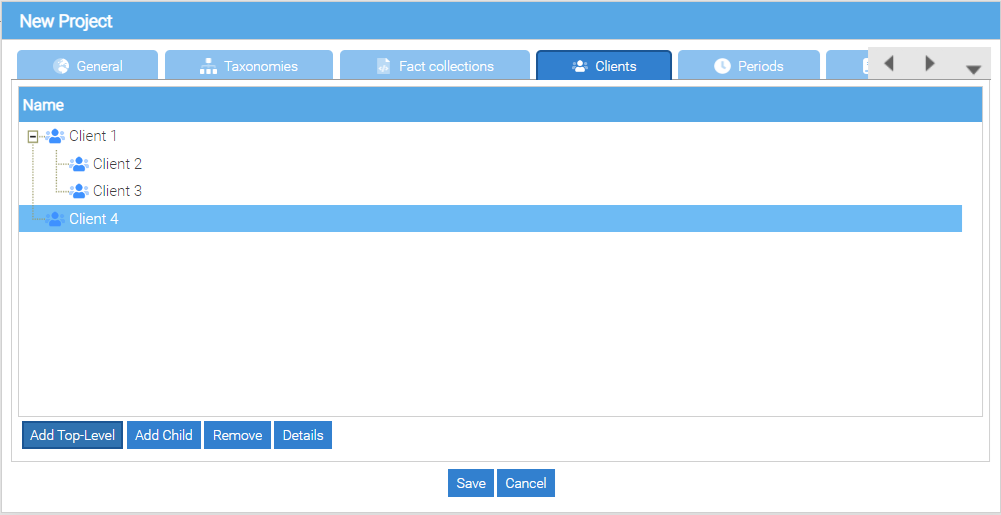Click the clock icon on Periods tab
Viewport: 1001px width, 515px height.
pos(722,66)
